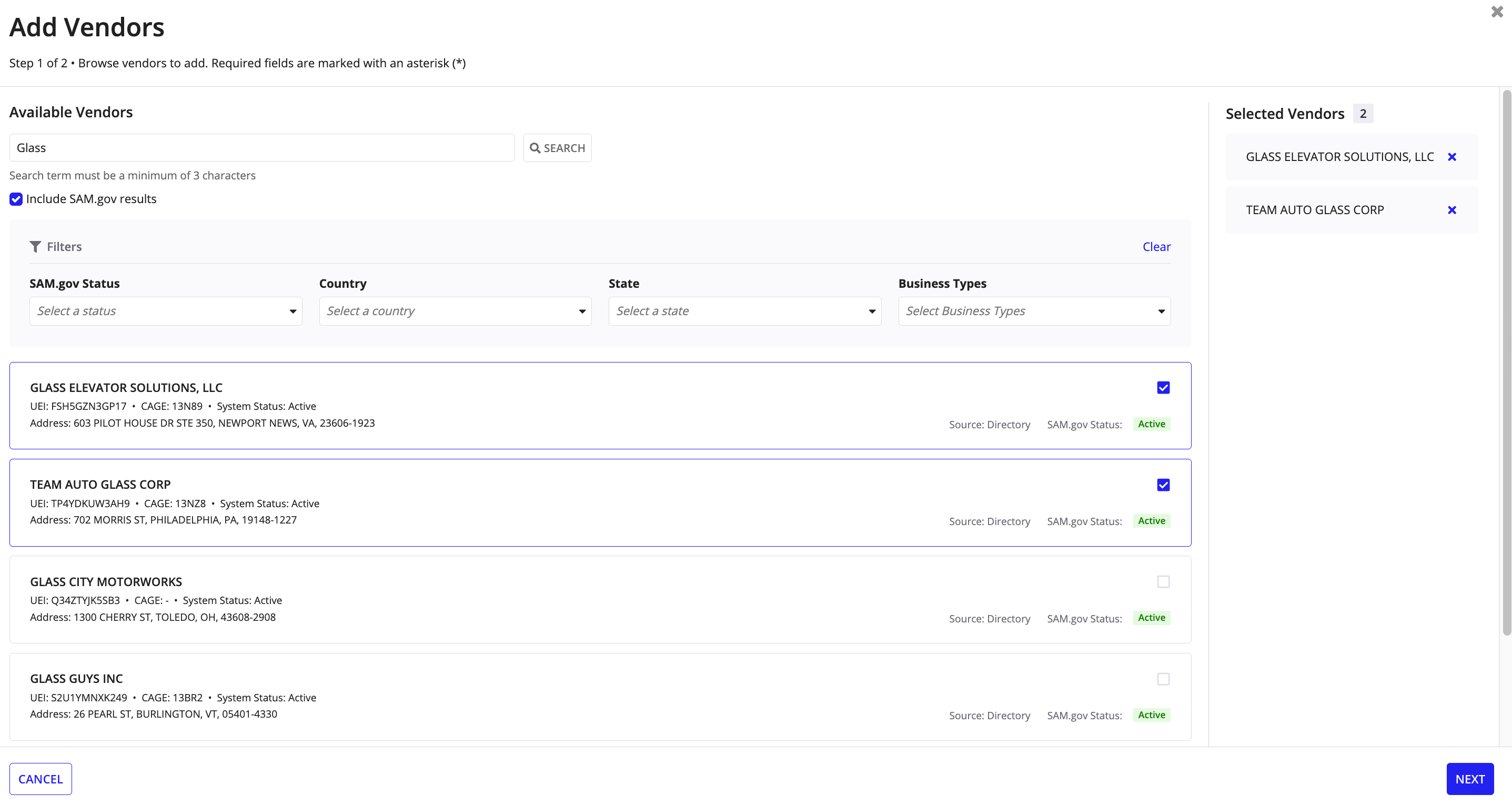Click the GLASS CITY MOTORWORKS vendor name
Screen dimensions: 1512x805
[106, 582]
